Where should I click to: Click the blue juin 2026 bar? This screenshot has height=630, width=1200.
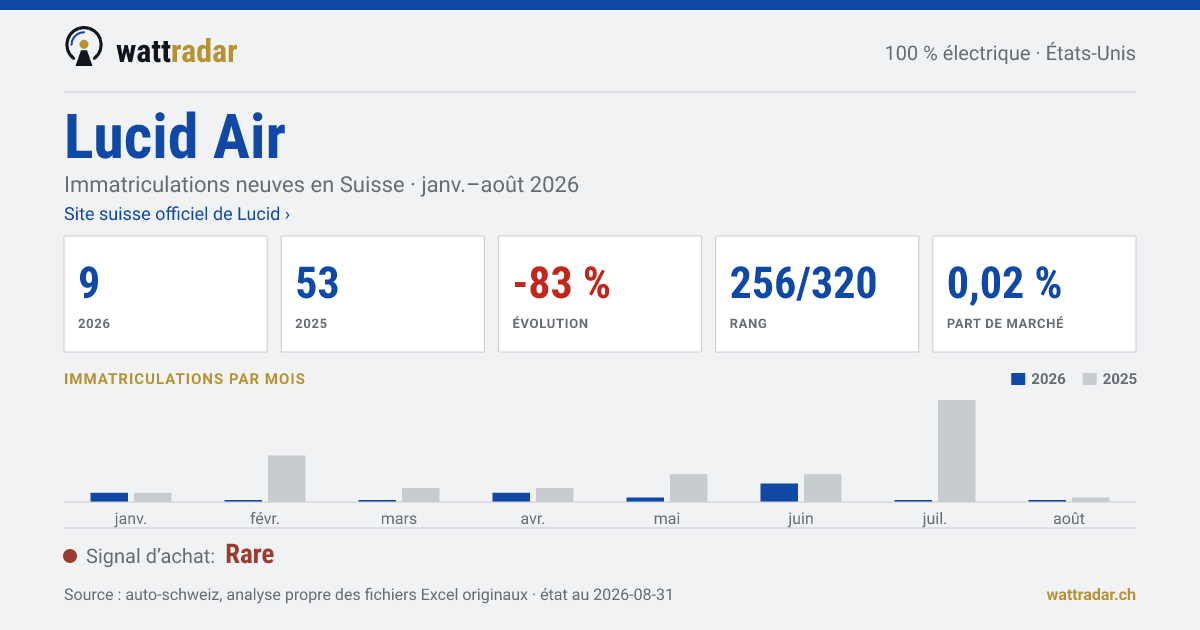point(779,492)
